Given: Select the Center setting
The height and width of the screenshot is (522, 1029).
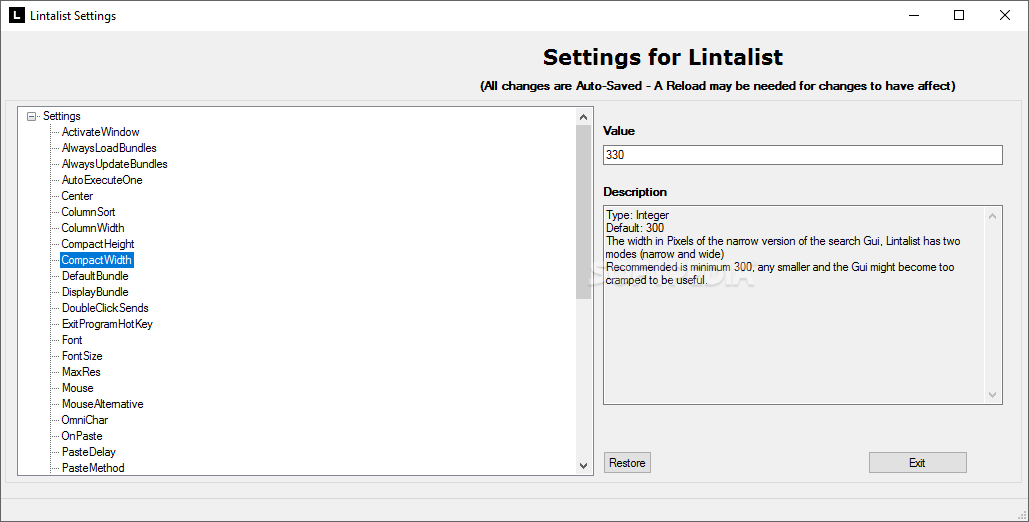Looking at the screenshot, I should [x=77, y=196].
